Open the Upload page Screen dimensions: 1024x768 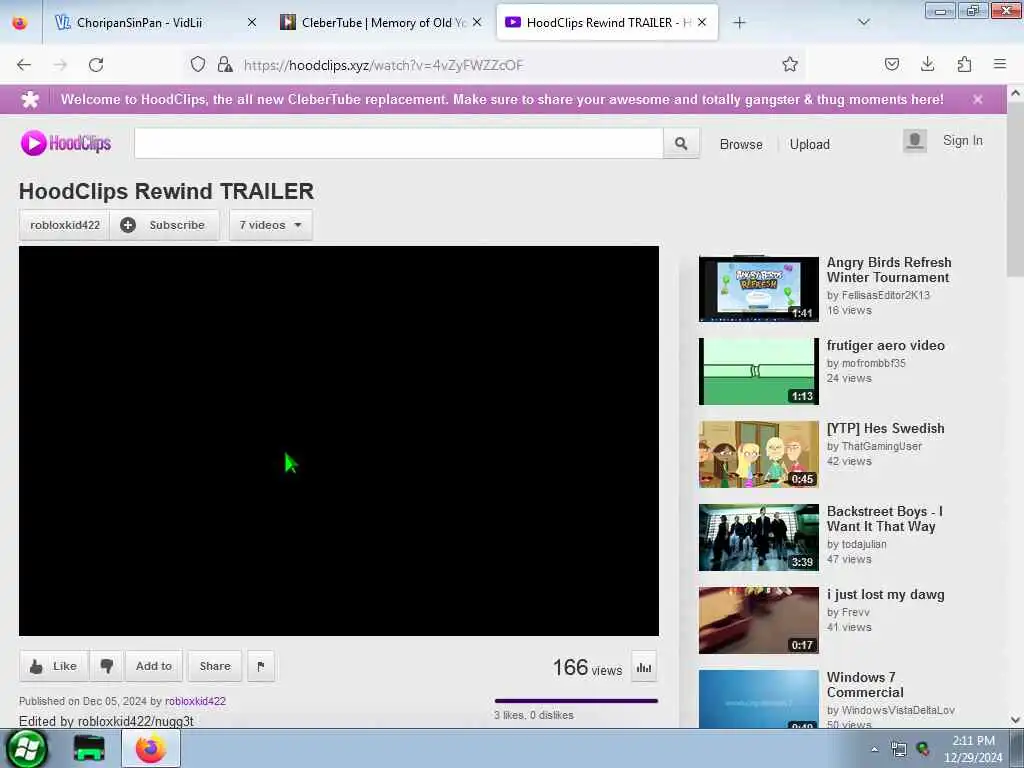pos(810,144)
